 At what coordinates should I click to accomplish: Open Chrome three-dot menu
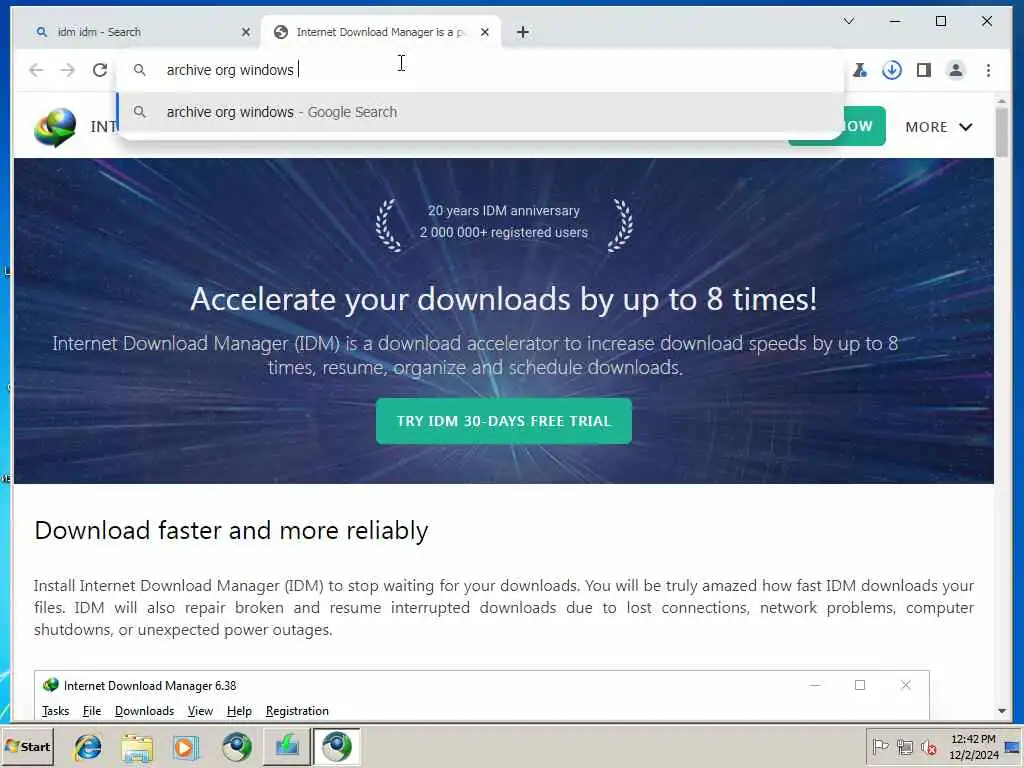988,70
